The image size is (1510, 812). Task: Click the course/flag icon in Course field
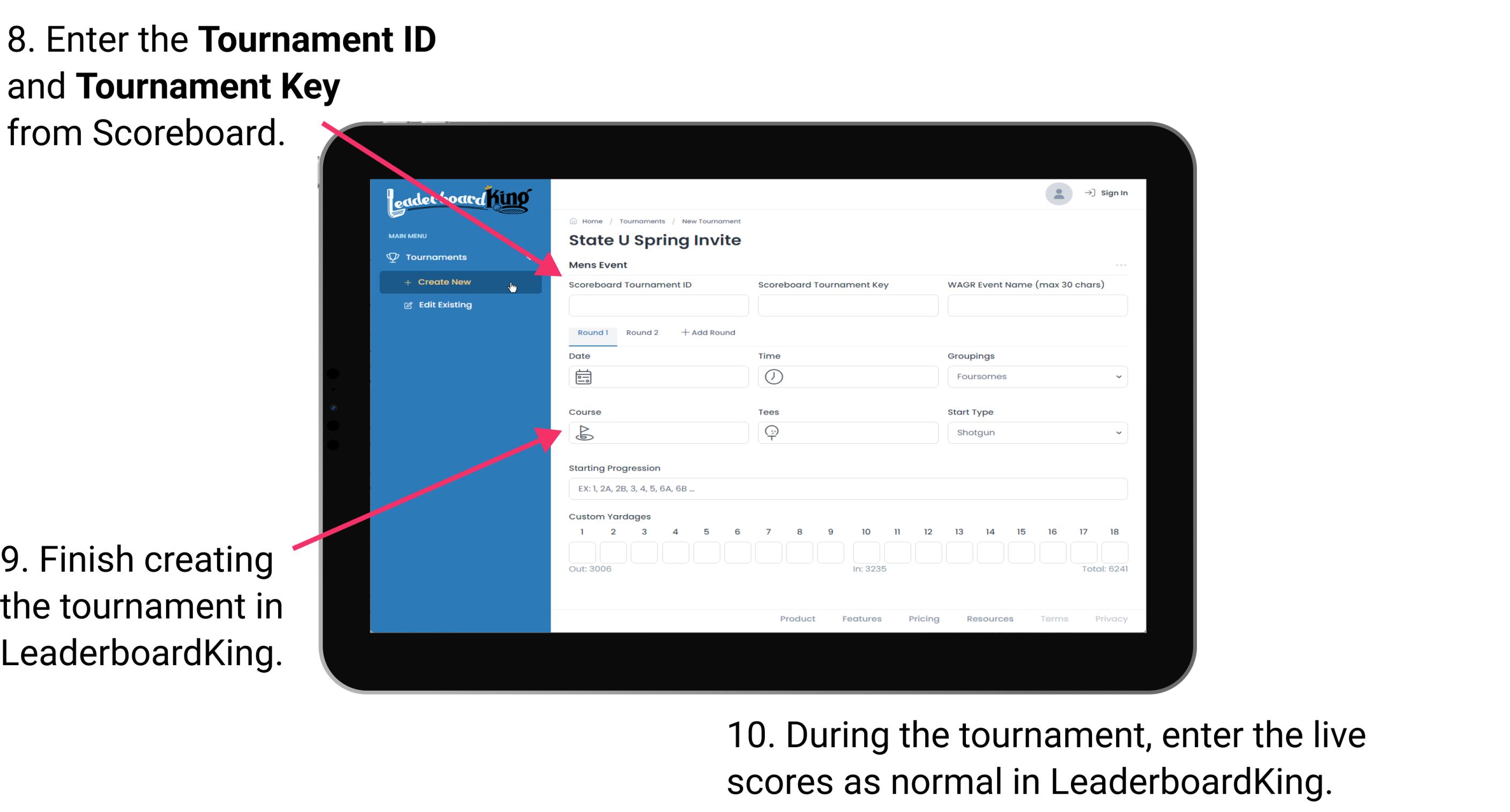tap(585, 432)
